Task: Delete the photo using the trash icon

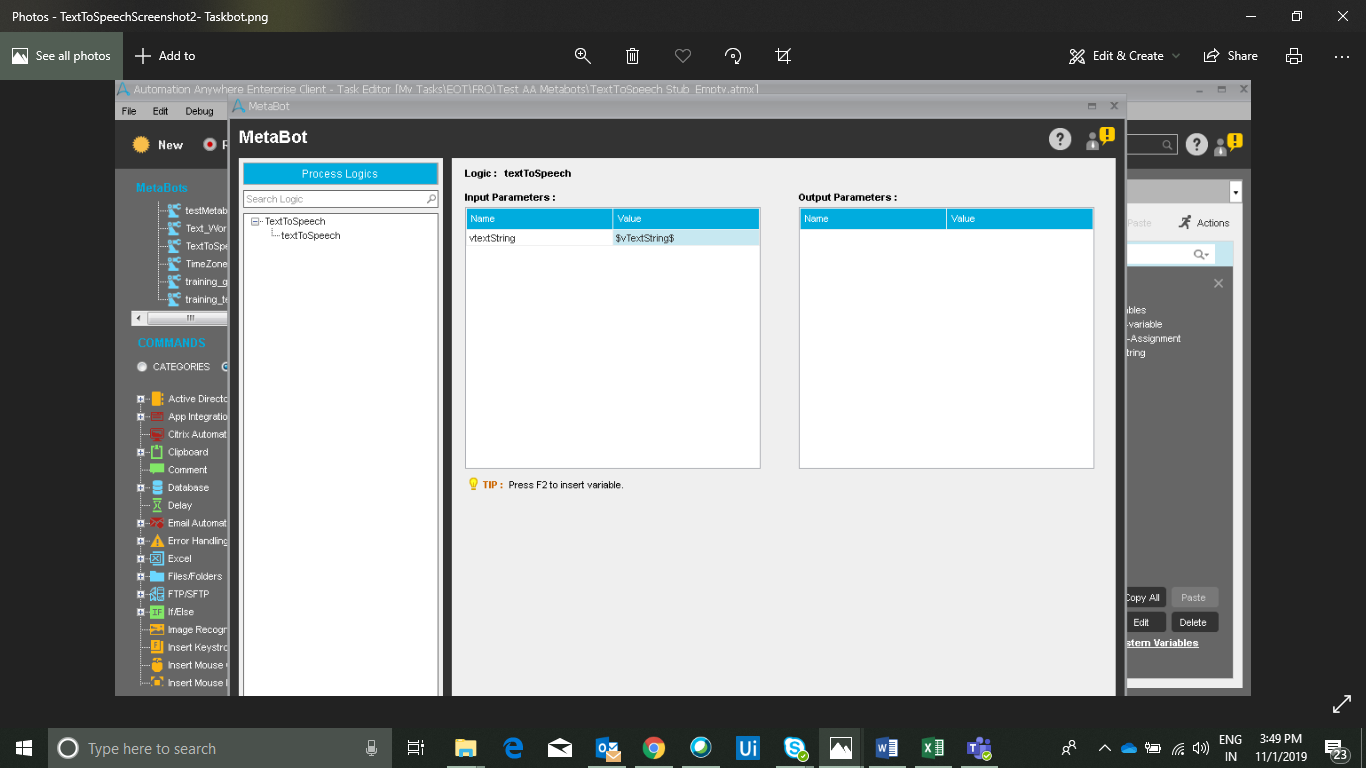Action: (x=632, y=56)
